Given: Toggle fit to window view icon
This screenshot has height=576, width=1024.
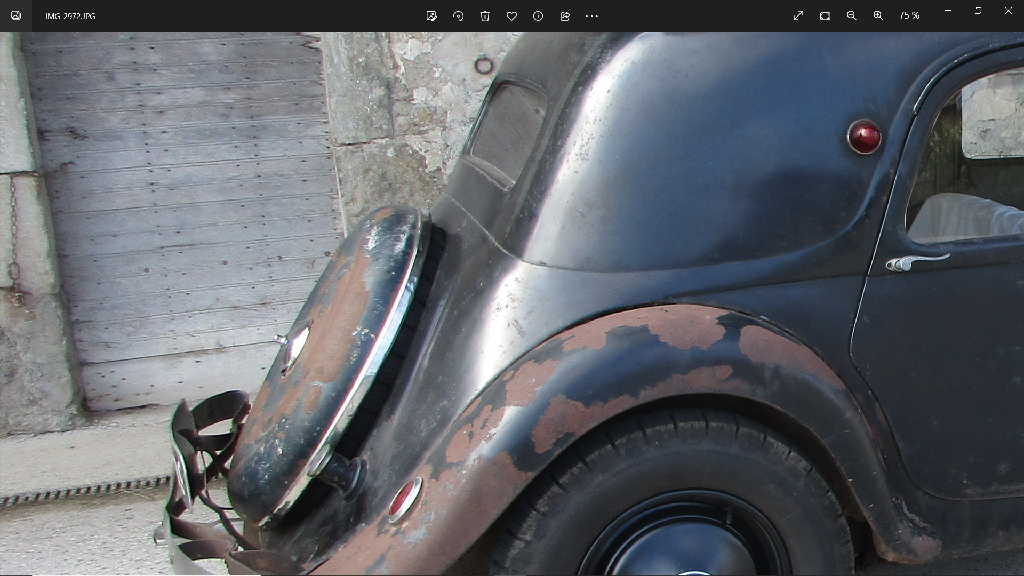Looking at the screenshot, I should tap(825, 16).
